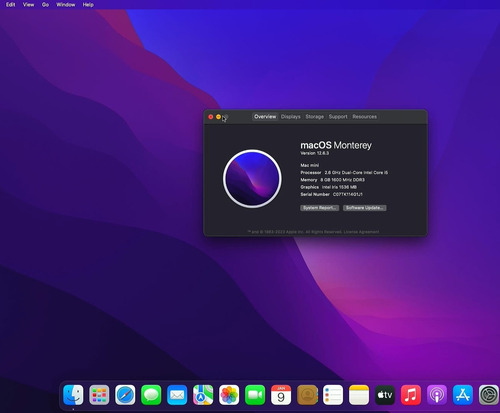
Task: Open the Go menu
Action: coord(45,5)
